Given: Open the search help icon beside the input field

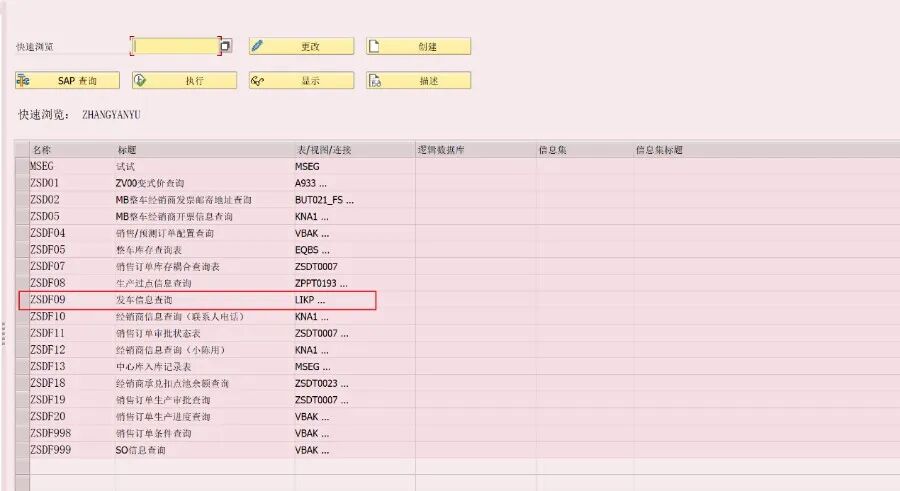Looking at the screenshot, I should click(x=226, y=46).
